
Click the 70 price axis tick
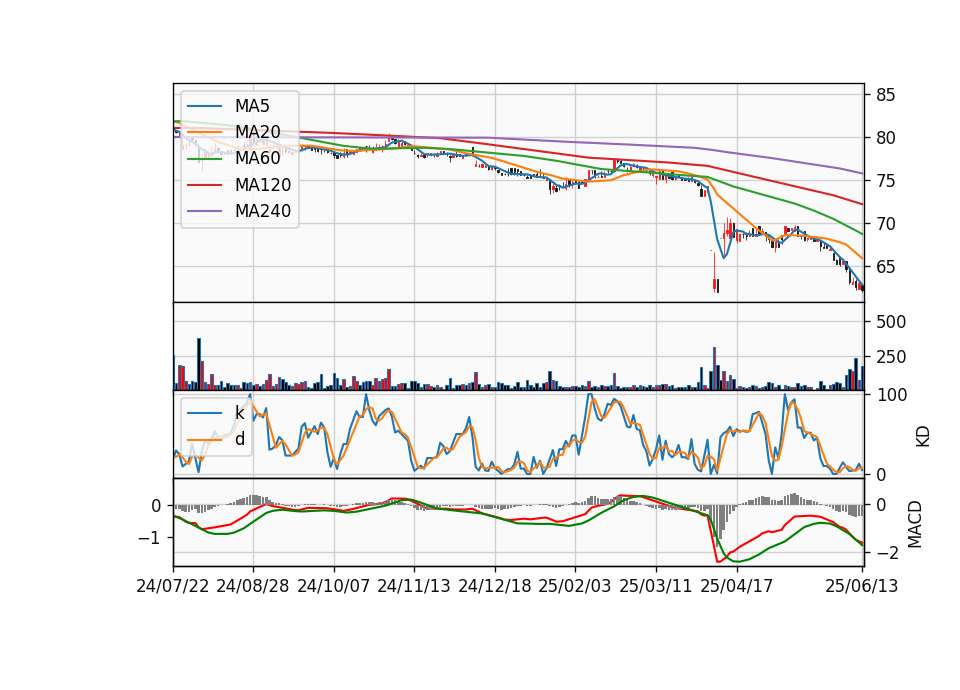[885, 224]
